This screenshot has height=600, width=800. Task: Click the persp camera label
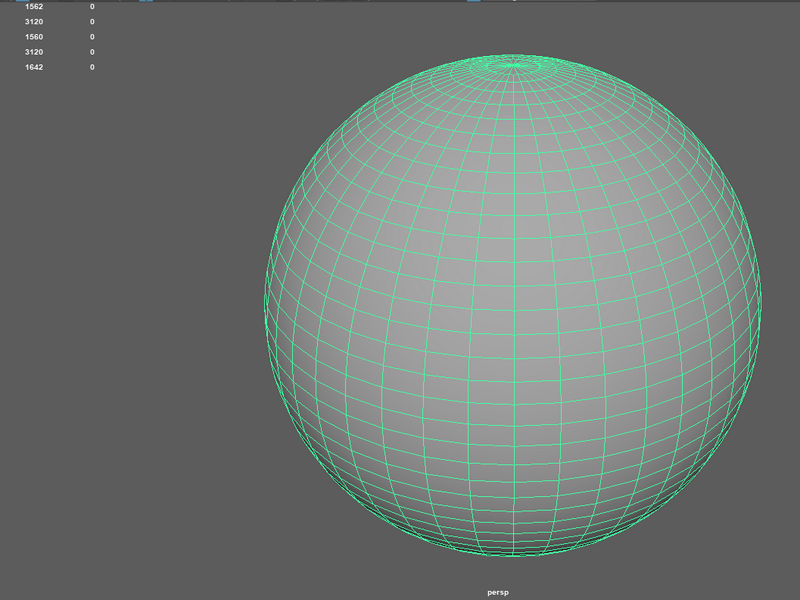click(x=497, y=592)
